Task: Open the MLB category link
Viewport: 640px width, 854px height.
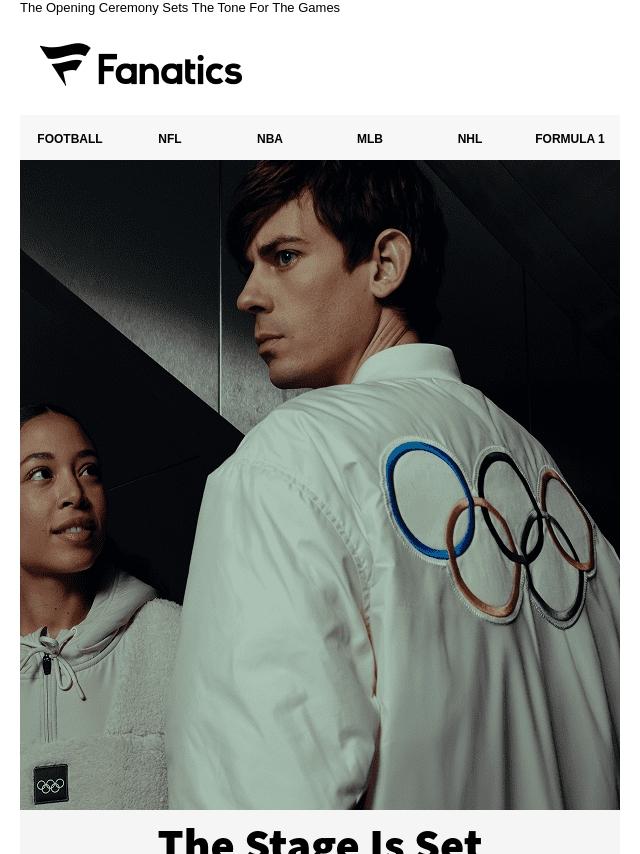Action: coord(370,139)
